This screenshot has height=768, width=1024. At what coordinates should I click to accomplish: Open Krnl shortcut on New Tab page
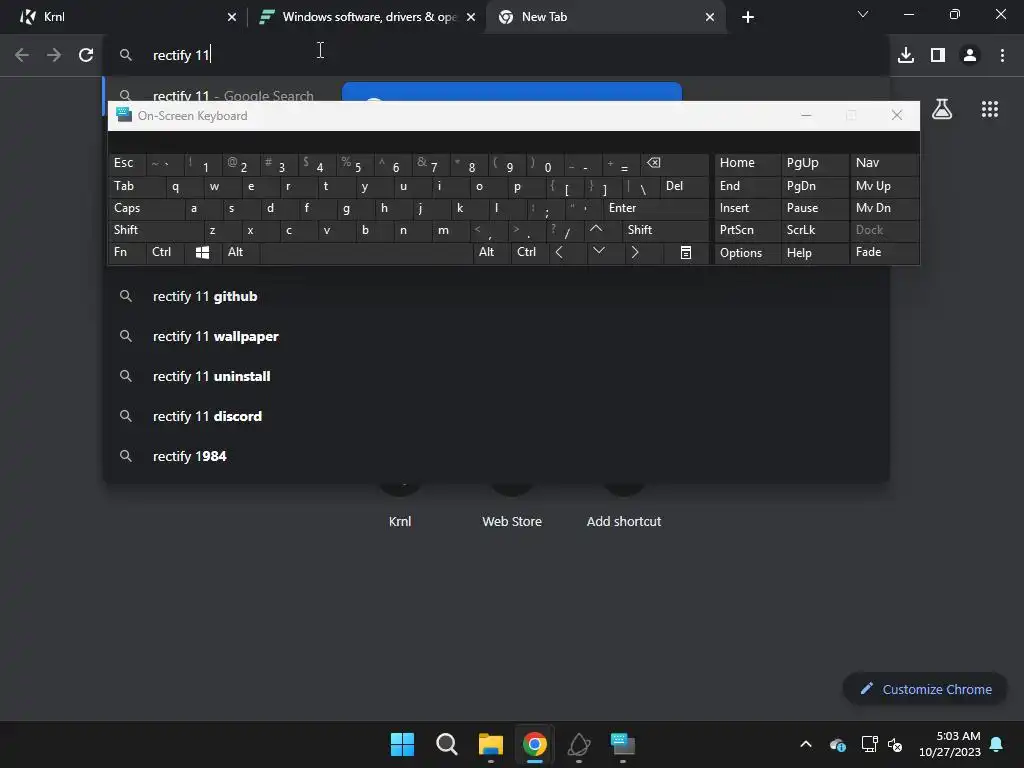(x=400, y=521)
